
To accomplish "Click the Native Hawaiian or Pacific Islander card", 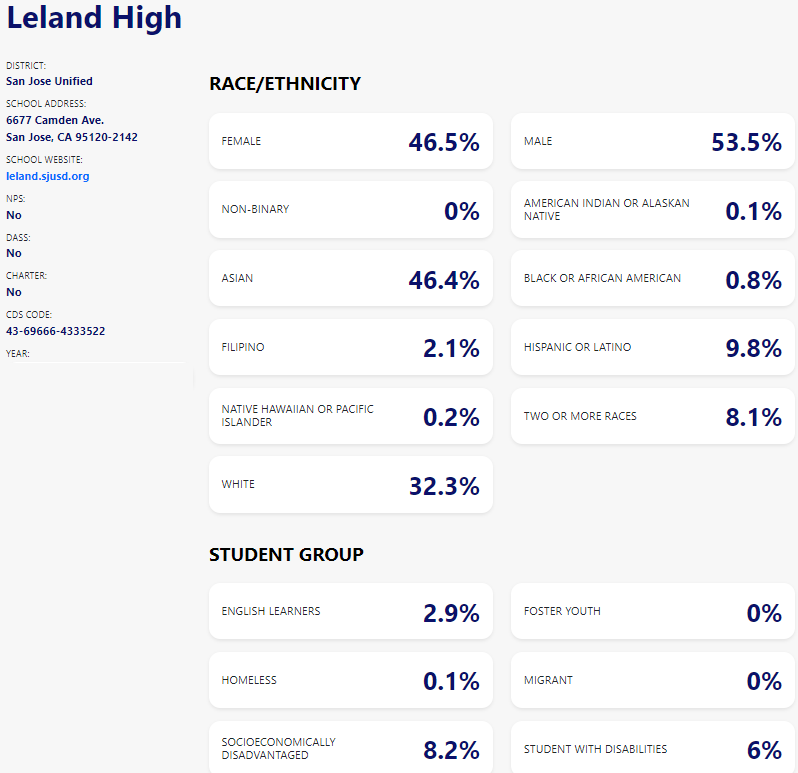I will pos(350,416).
